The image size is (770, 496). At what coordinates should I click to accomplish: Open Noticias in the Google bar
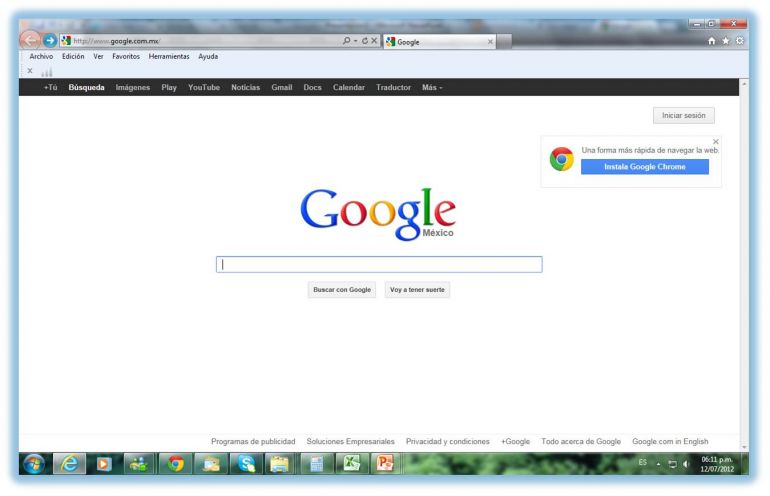point(246,87)
